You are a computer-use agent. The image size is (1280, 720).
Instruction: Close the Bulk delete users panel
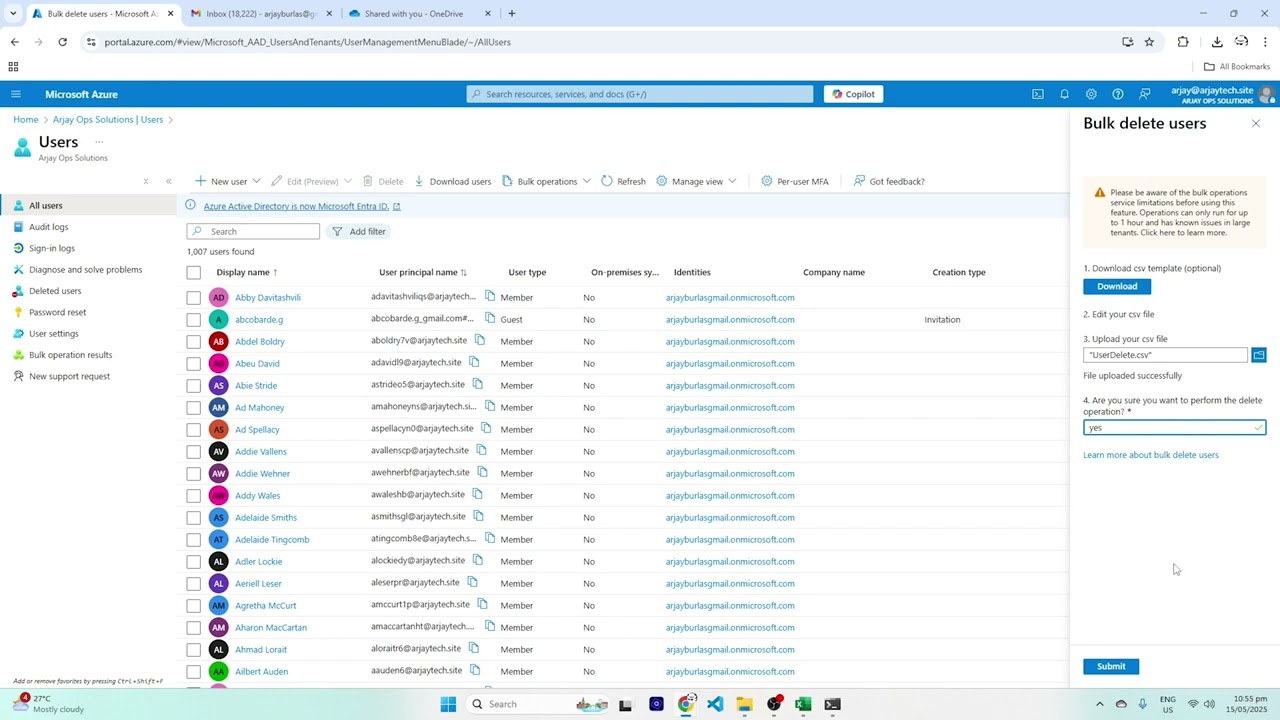coord(1256,123)
